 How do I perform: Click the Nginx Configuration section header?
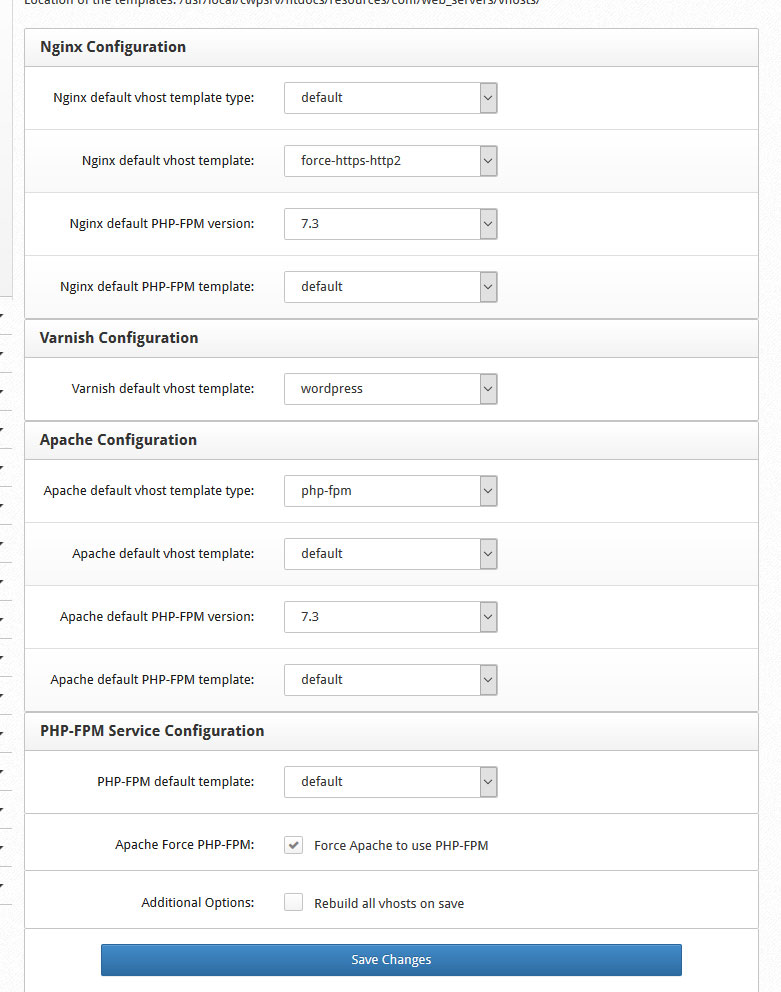click(x=113, y=47)
